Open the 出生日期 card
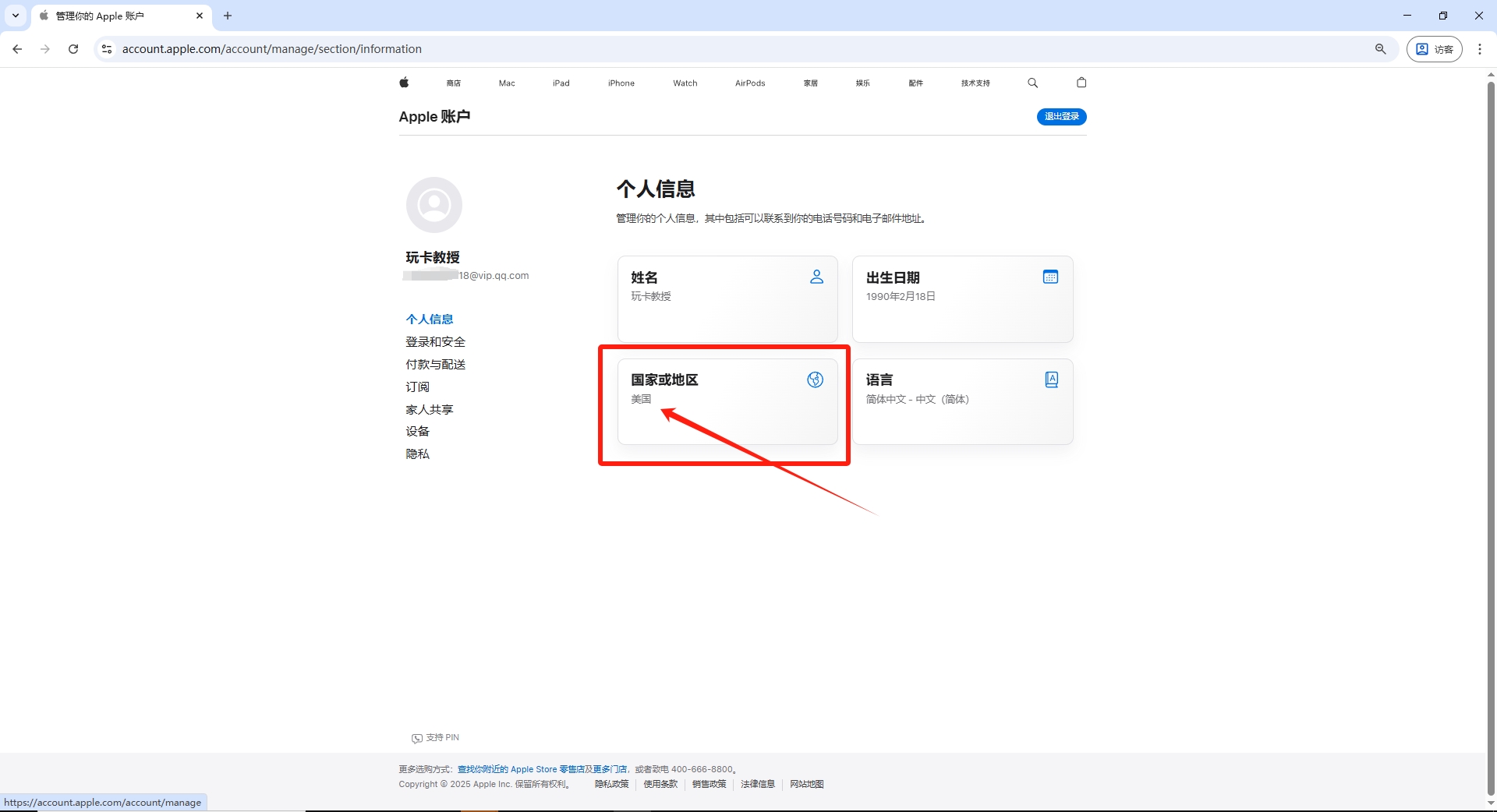The width and height of the screenshot is (1497, 812). pyautogui.click(x=963, y=299)
